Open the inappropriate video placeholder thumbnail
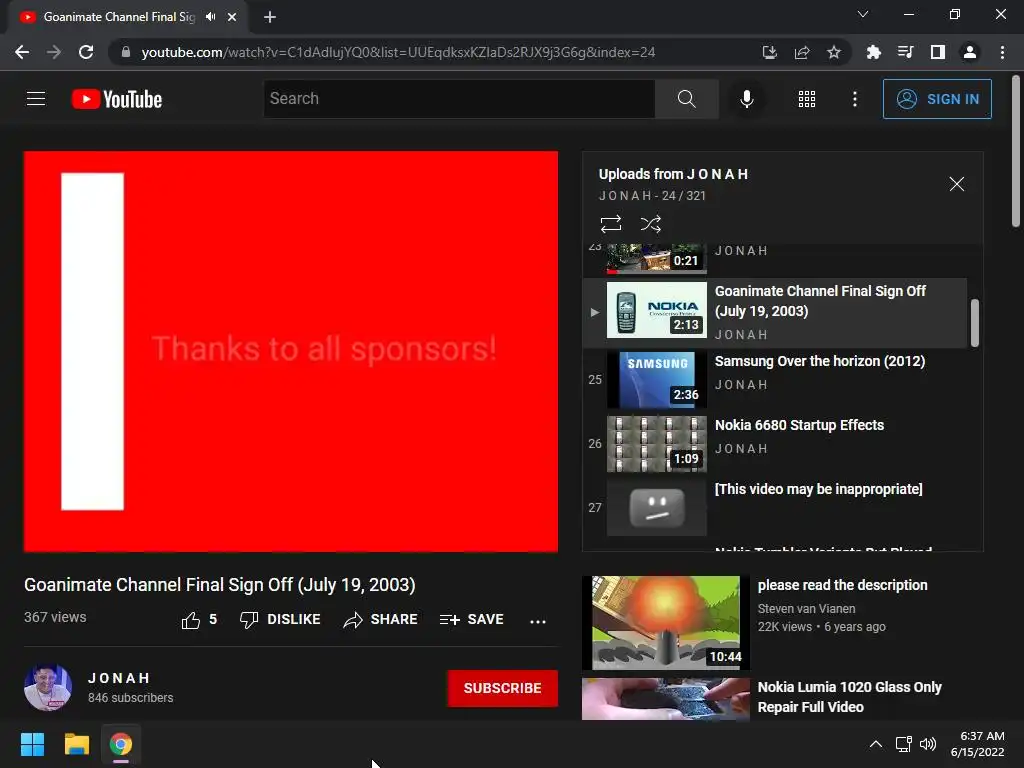 [x=656, y=507]
